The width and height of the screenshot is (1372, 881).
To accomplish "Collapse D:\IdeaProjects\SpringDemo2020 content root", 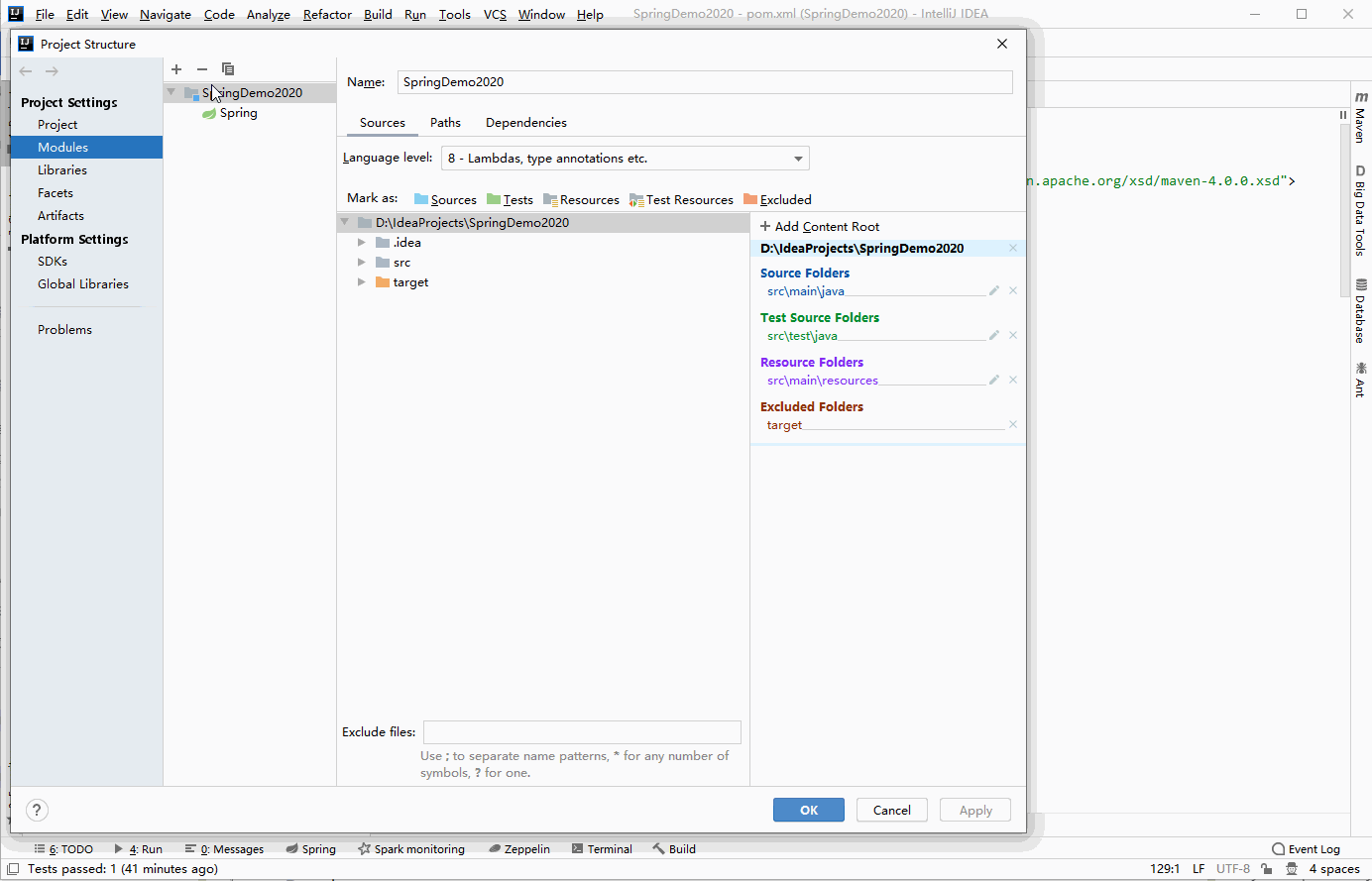I will point(345,223).
